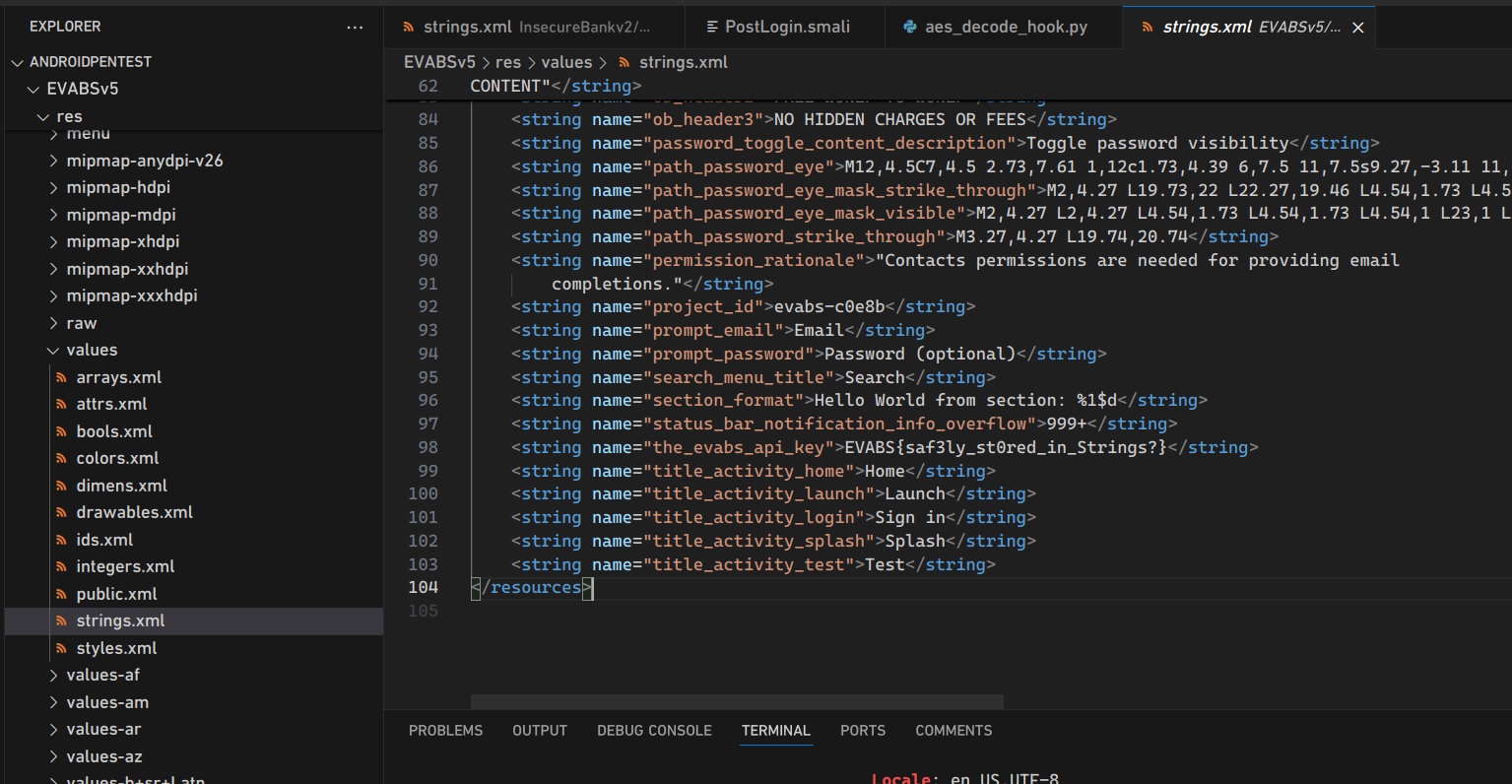This screenshot has height=784, width=1512.
Task: Click sticky scroll line 62 CONTENT string
Action: [x=556, y=86]
